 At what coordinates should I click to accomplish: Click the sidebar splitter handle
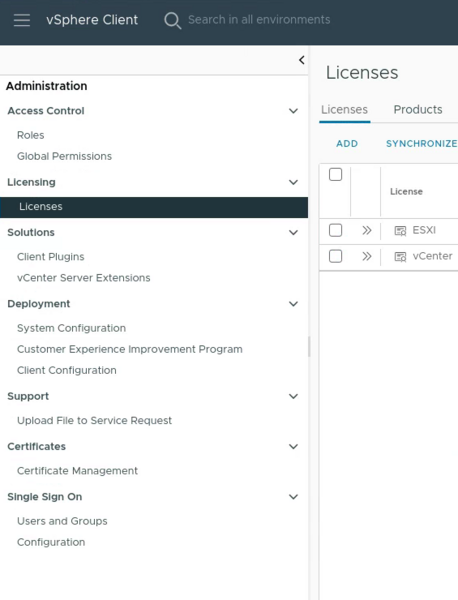[309, 347]
